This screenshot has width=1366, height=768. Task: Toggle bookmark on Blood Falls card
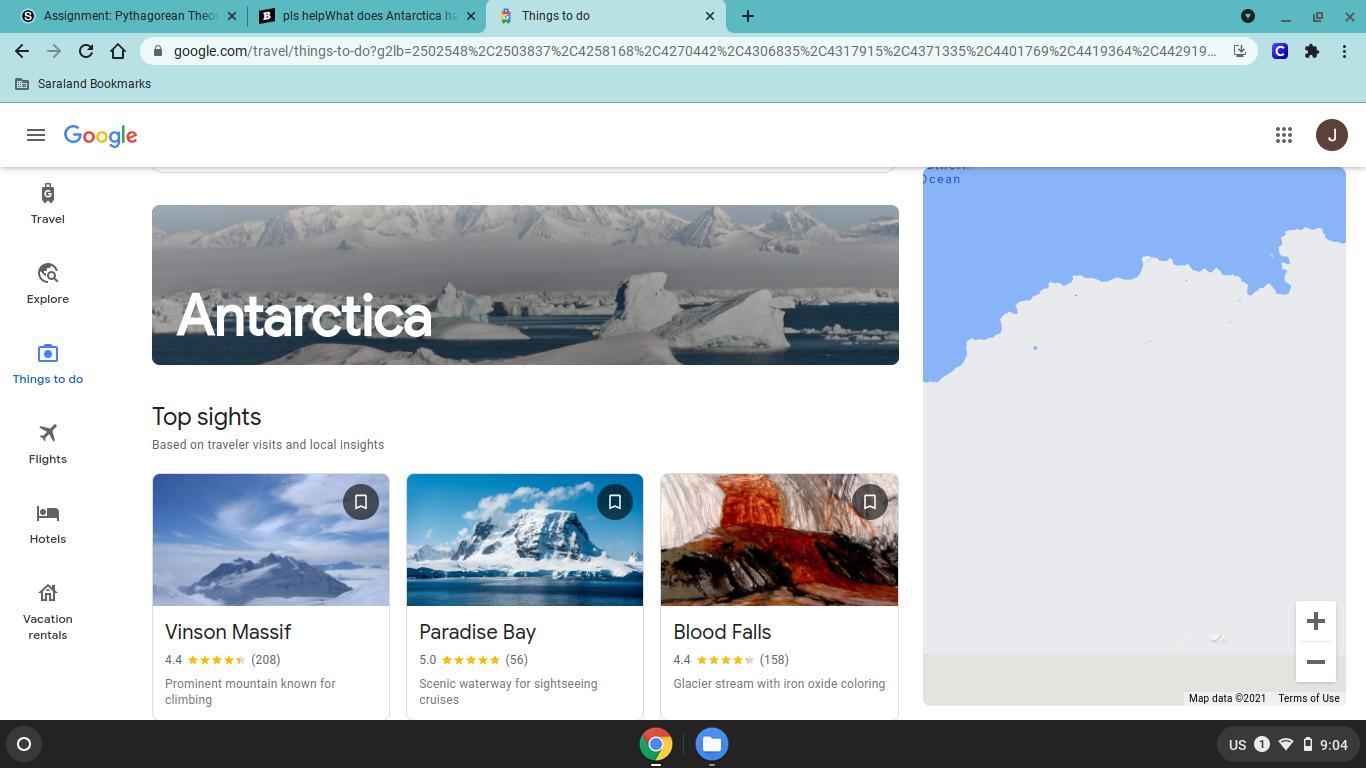pyautogui.click(x=870, y=502)
